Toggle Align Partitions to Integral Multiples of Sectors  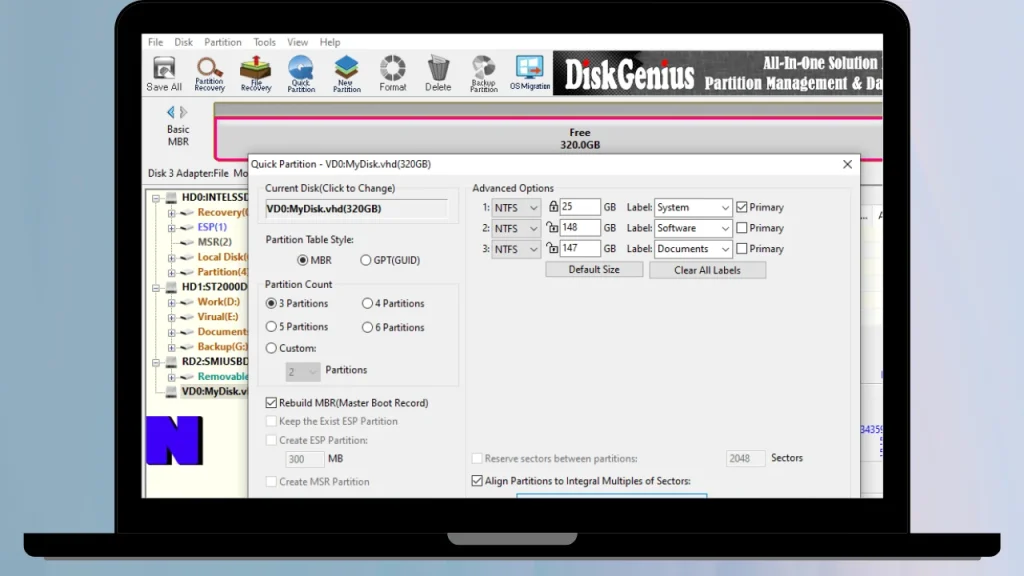click(x=477, y=481)
